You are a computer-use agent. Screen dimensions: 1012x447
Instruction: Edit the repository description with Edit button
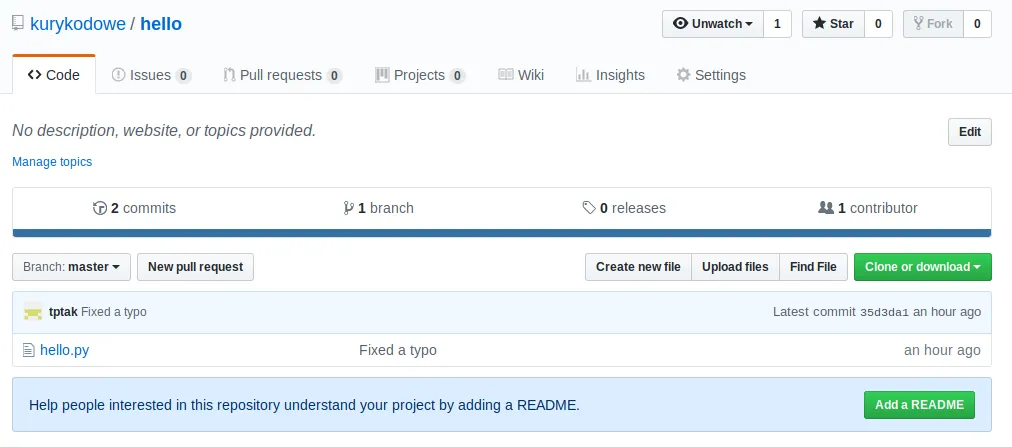969,132
